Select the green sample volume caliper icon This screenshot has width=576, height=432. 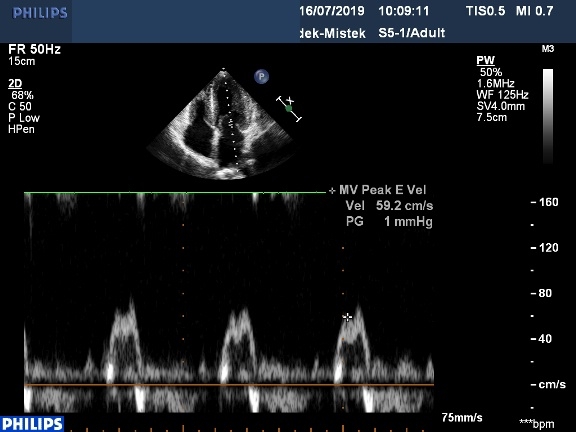coord(289,108)
